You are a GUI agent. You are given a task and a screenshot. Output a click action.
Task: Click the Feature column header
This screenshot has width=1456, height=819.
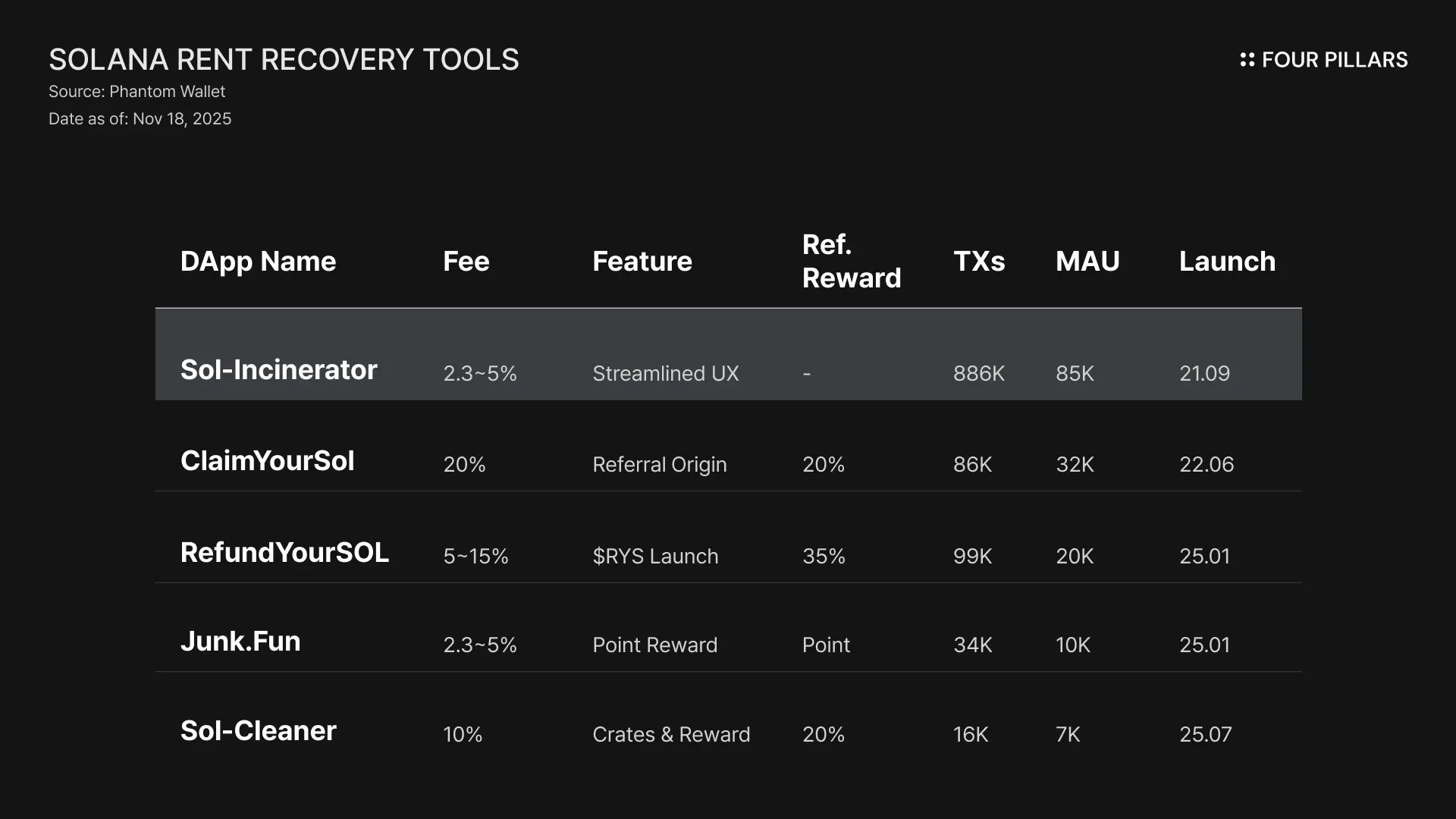click(642, 262)
